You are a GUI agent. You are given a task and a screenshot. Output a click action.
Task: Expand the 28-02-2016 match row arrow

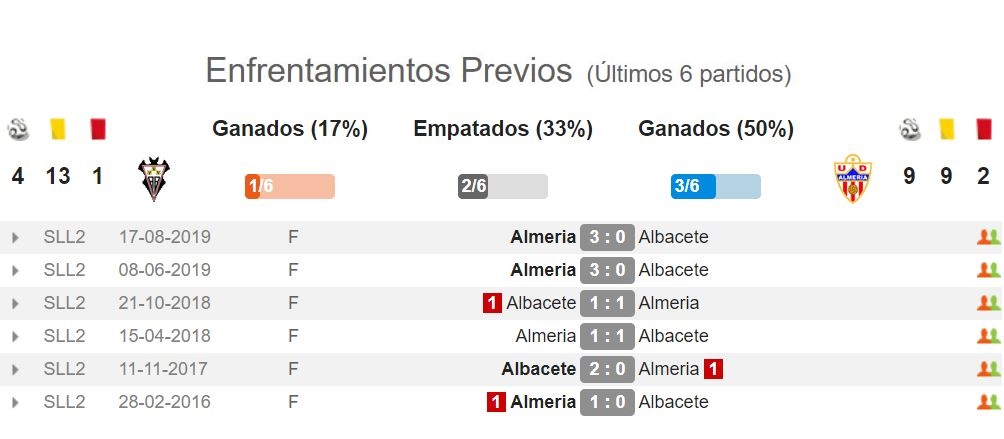pyautogui.click(x=15, y=403)
